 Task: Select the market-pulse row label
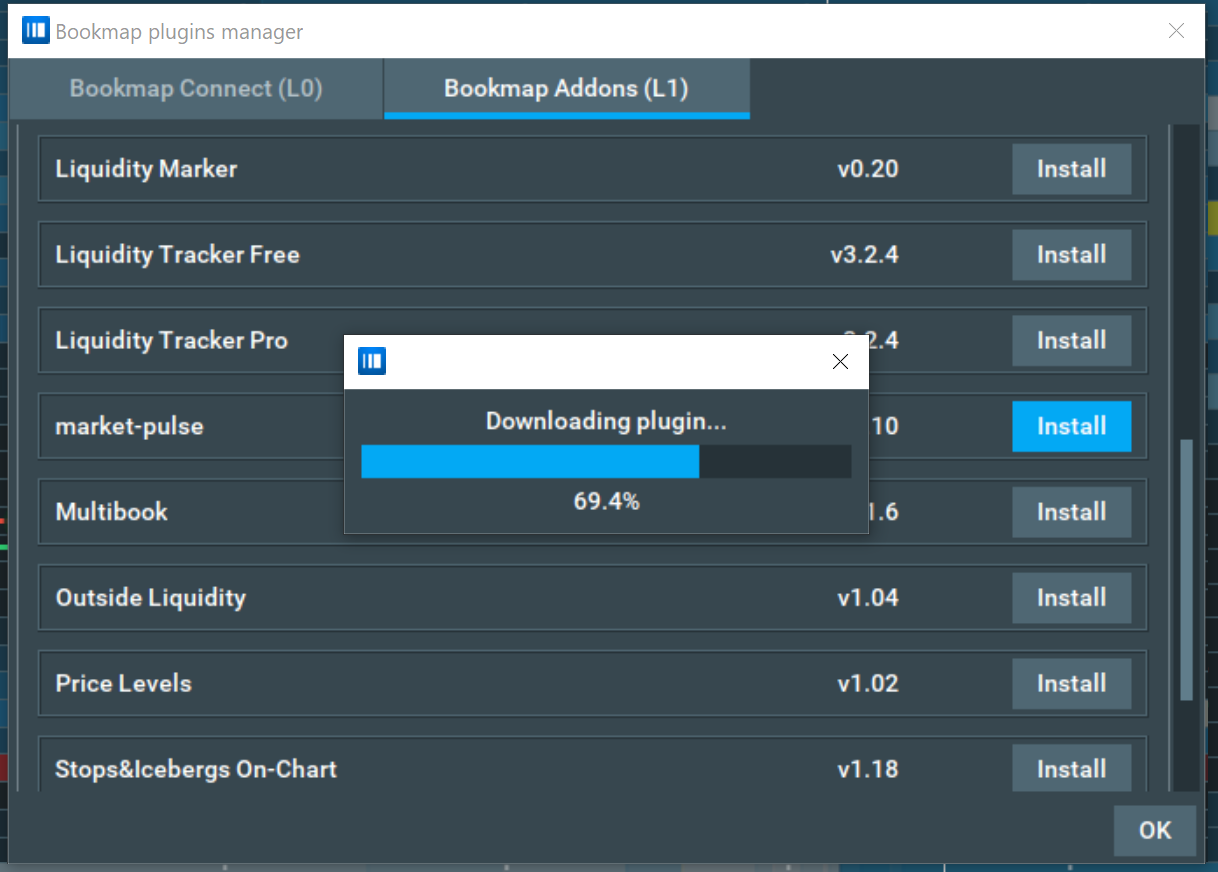(x=129, y=427)
